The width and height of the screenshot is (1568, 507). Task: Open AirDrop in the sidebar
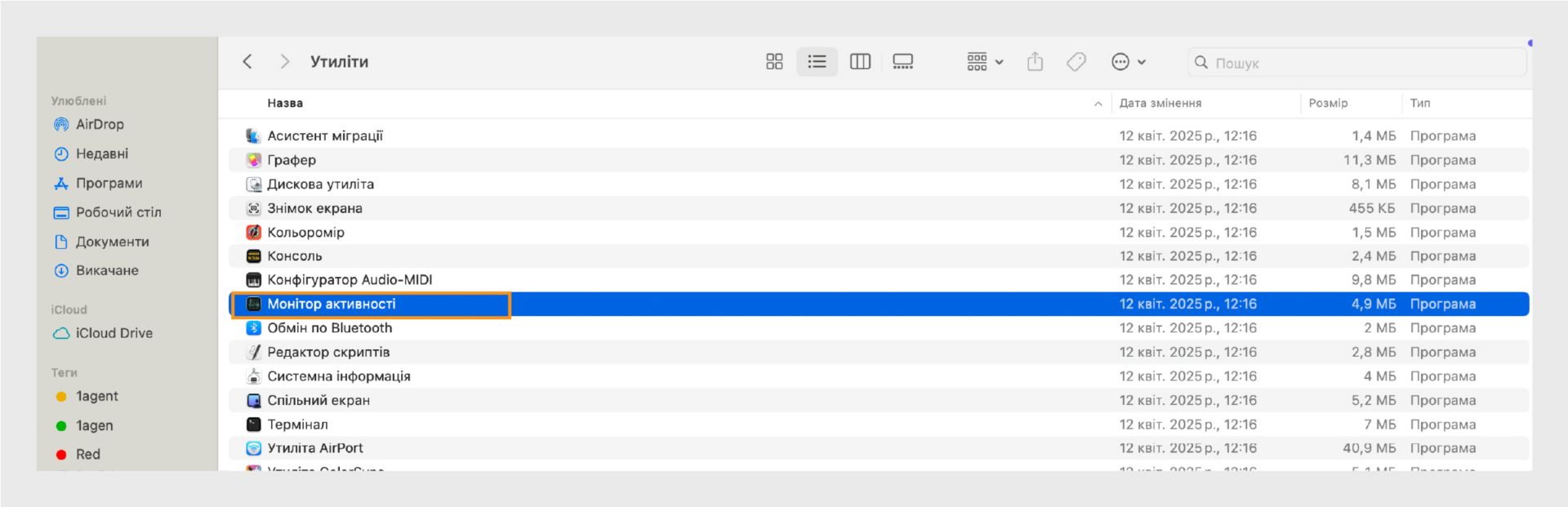pyautogui.click(x=100, y=125)
